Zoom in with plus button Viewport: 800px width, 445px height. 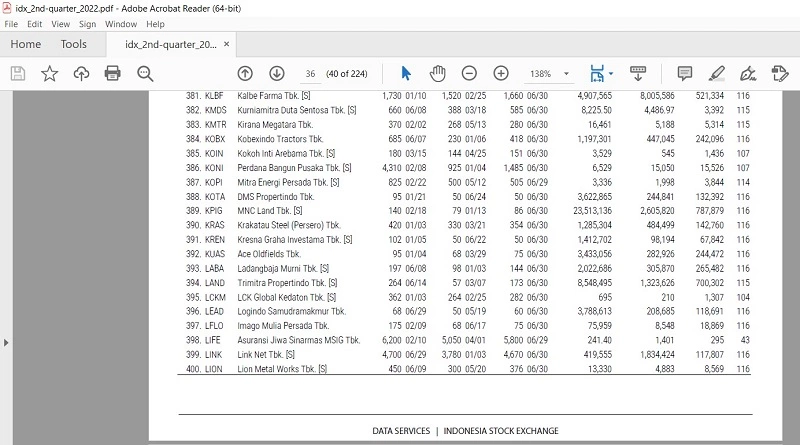pyautogui.click(x=501, y=73)
